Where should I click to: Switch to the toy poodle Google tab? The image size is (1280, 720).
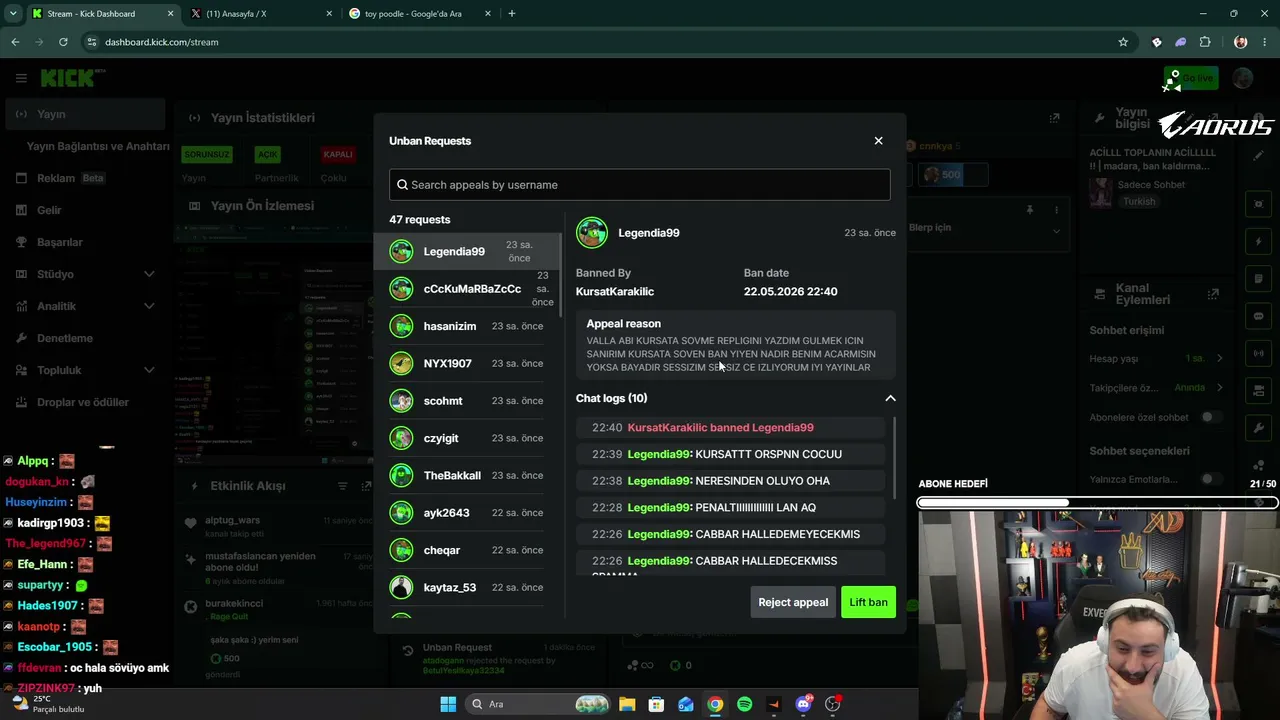pos(420,14)
